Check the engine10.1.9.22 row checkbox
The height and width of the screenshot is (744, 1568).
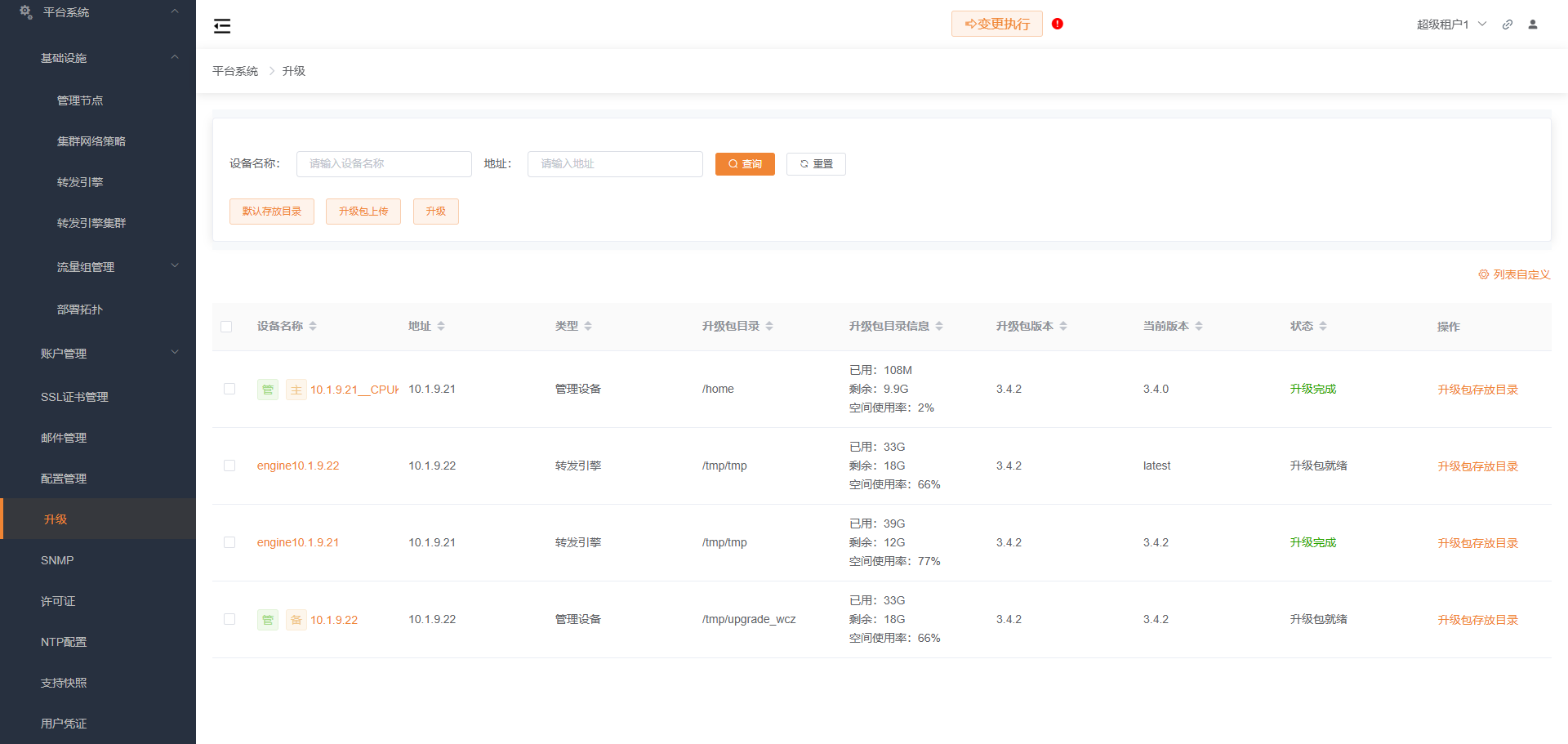click(x=229, y=466)
